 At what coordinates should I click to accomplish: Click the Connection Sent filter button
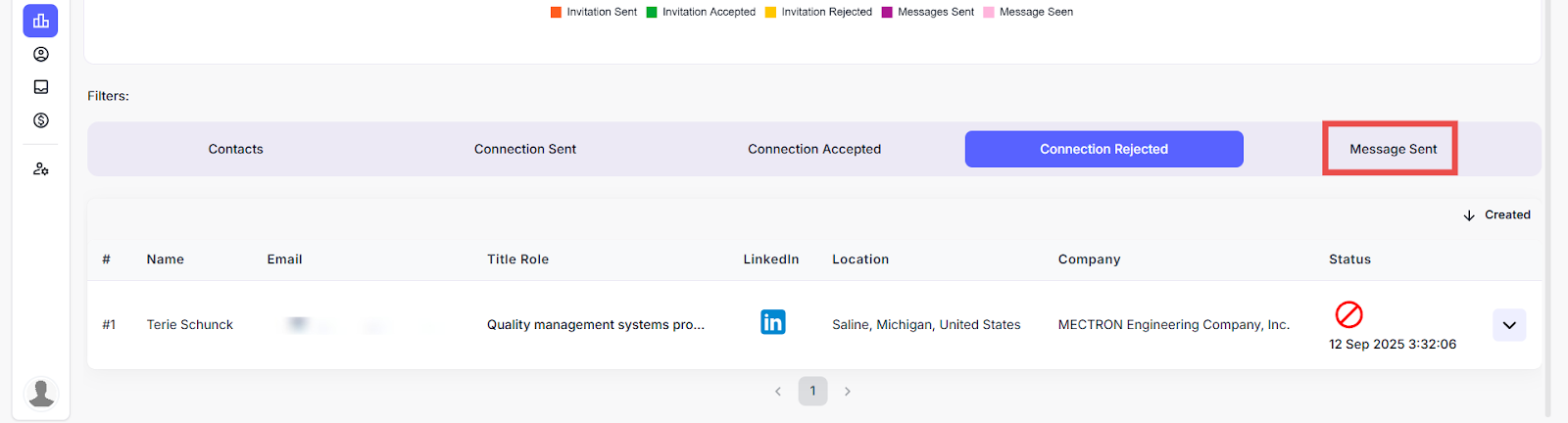524,149
